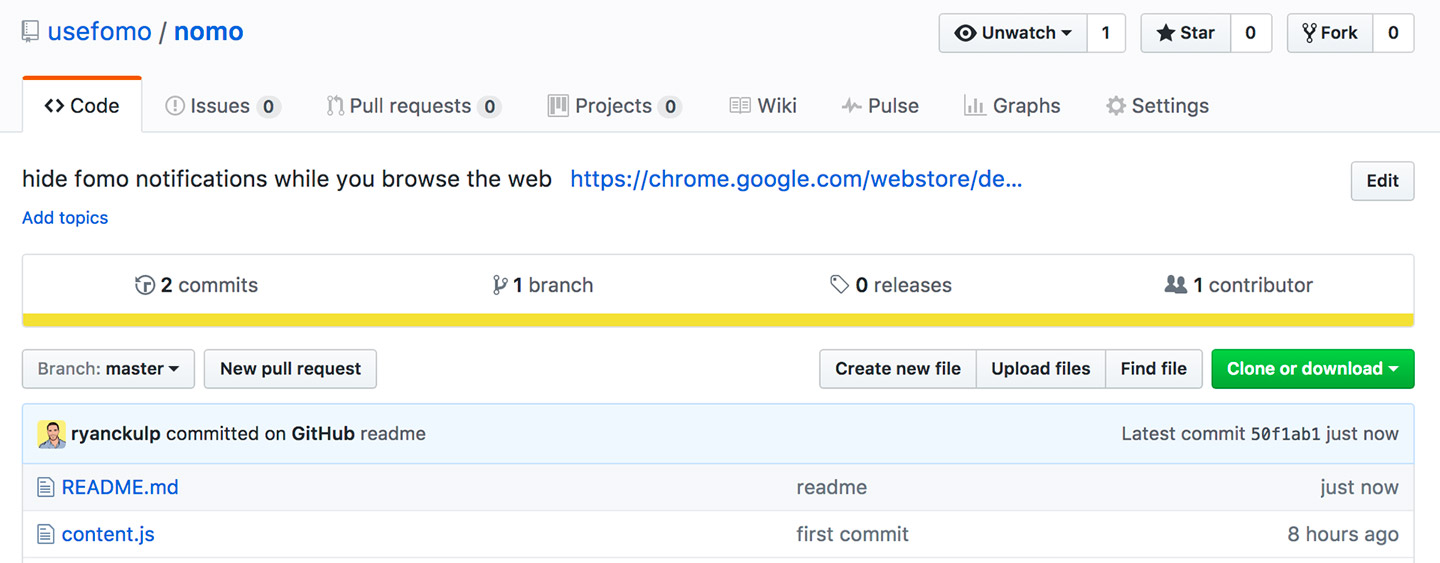Screen dimensions: 1440x563
Task: Open Clone or download dropdown
Action: pyautogui.click(x=1313, y=369)
